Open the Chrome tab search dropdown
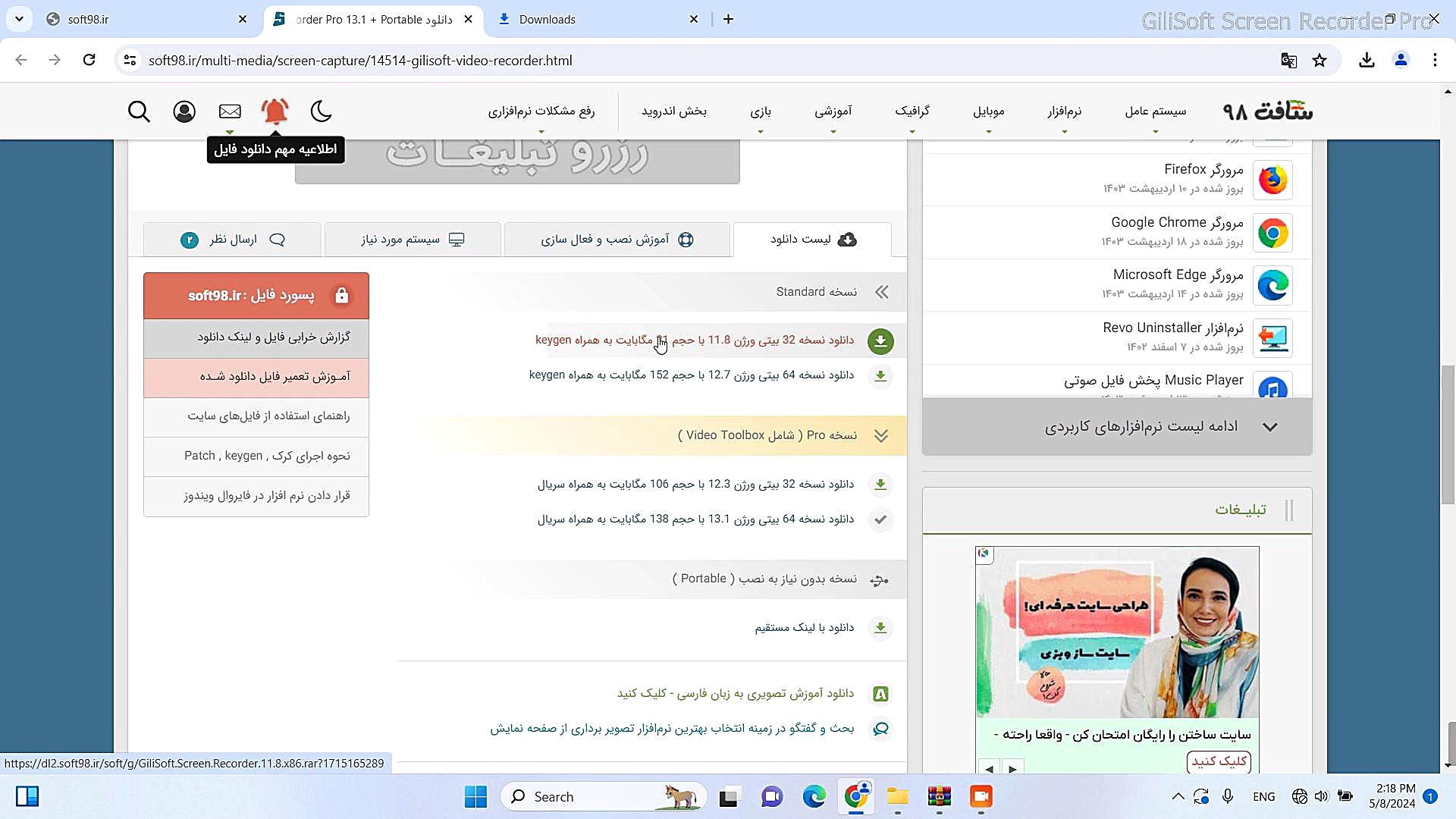This screenshot has height=819, width=1456. coord(19,19)
